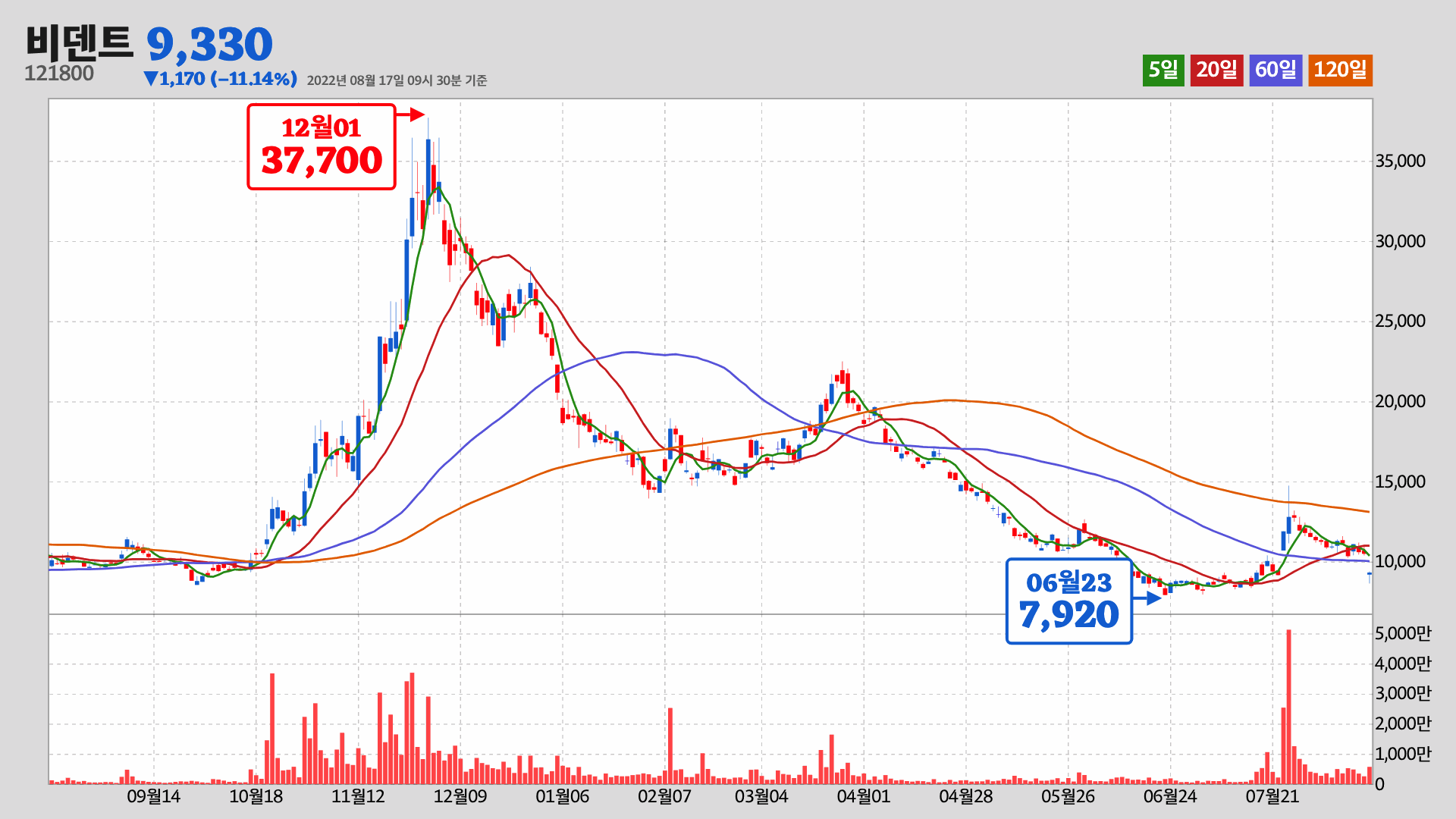The image size is (1456, 819).
Task: Click the 12월09 date axis label
Action: [460, 796]
